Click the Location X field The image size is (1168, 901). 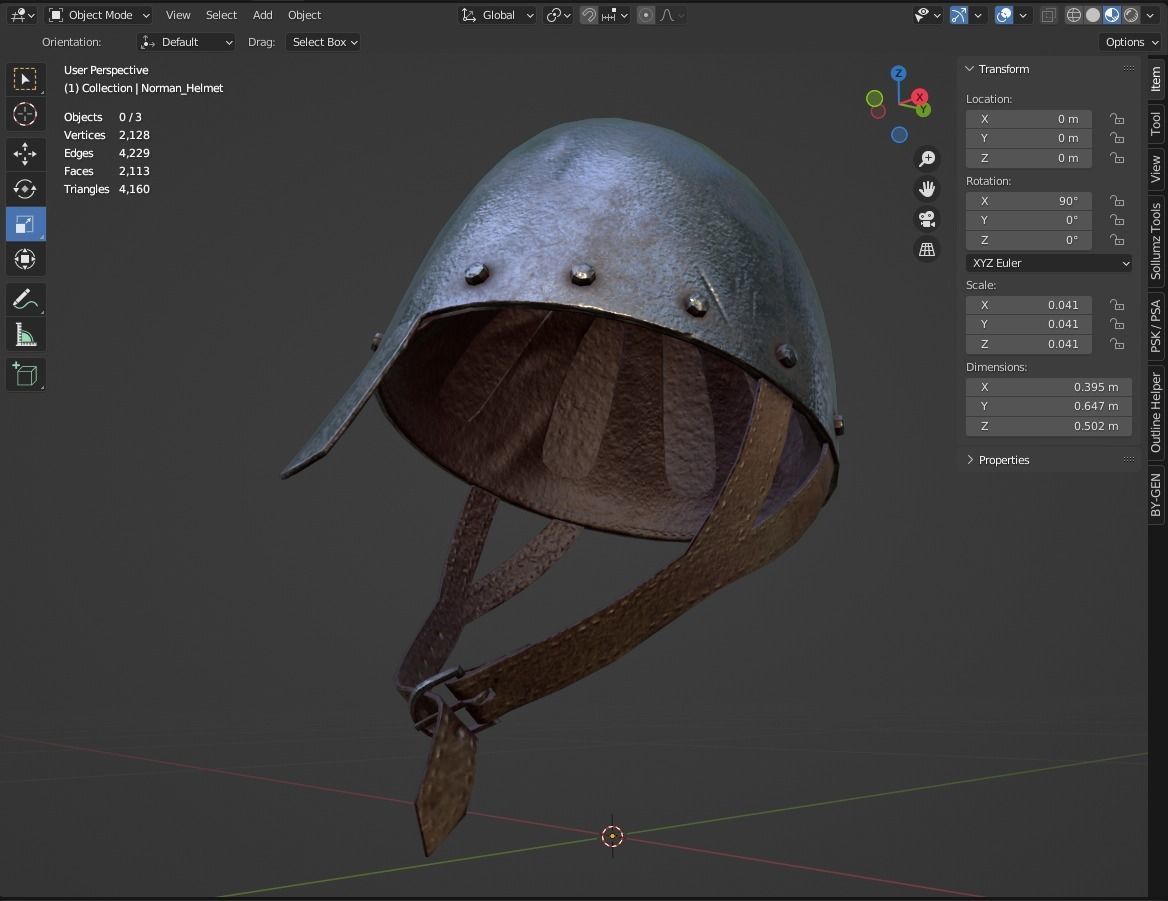pyautogui.click(x=1029, y=118)
